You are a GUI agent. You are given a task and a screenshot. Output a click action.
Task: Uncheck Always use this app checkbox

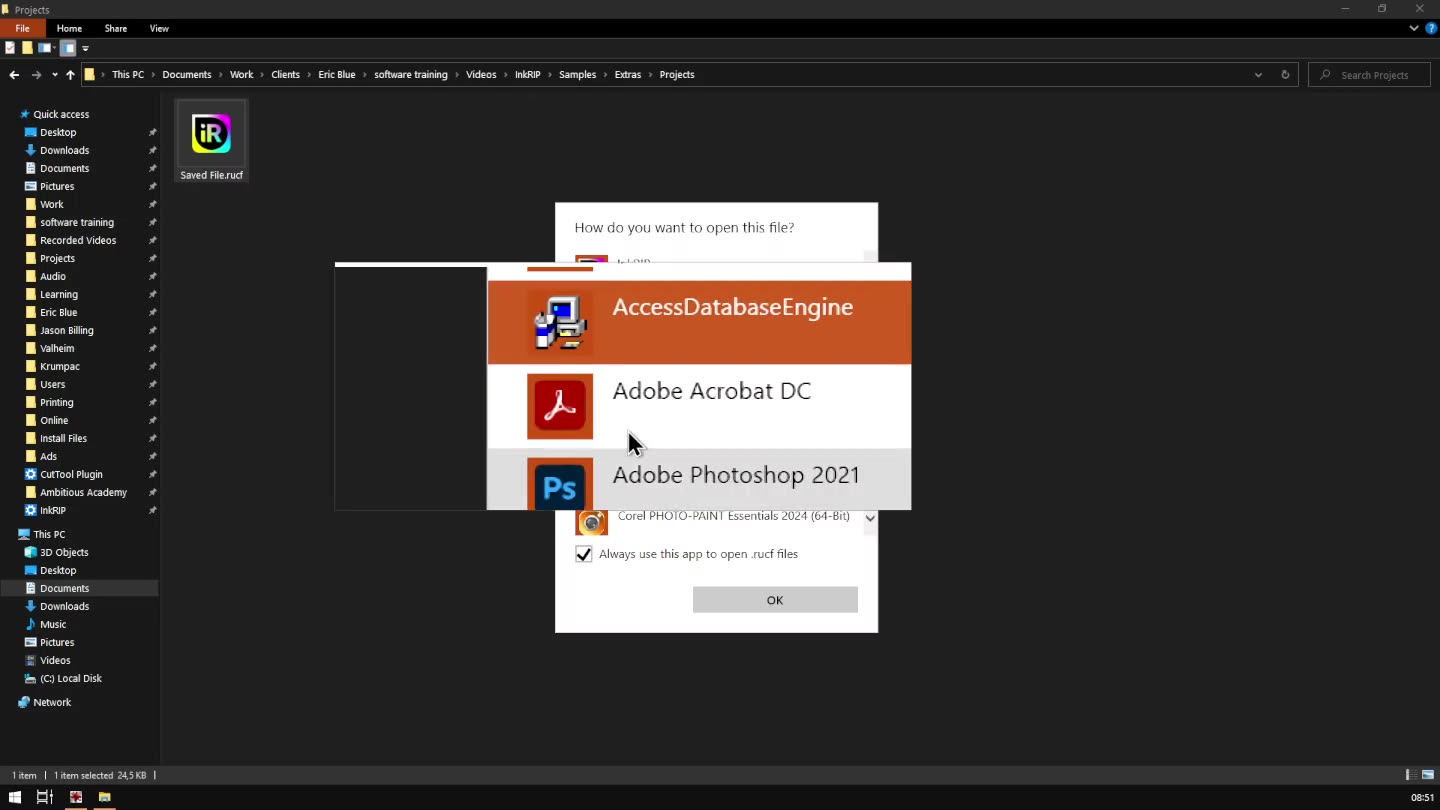point(584,554)
